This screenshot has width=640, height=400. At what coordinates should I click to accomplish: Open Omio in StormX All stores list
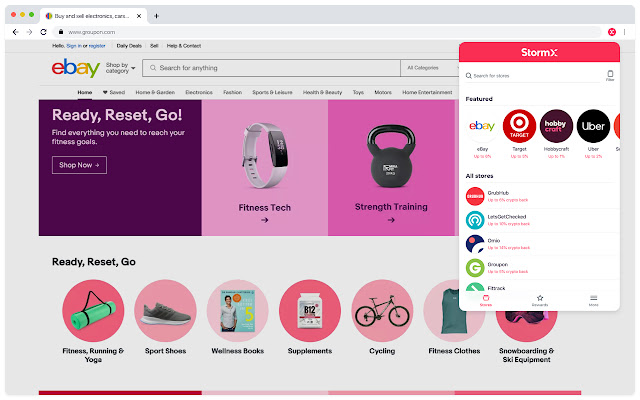point(540,244)
